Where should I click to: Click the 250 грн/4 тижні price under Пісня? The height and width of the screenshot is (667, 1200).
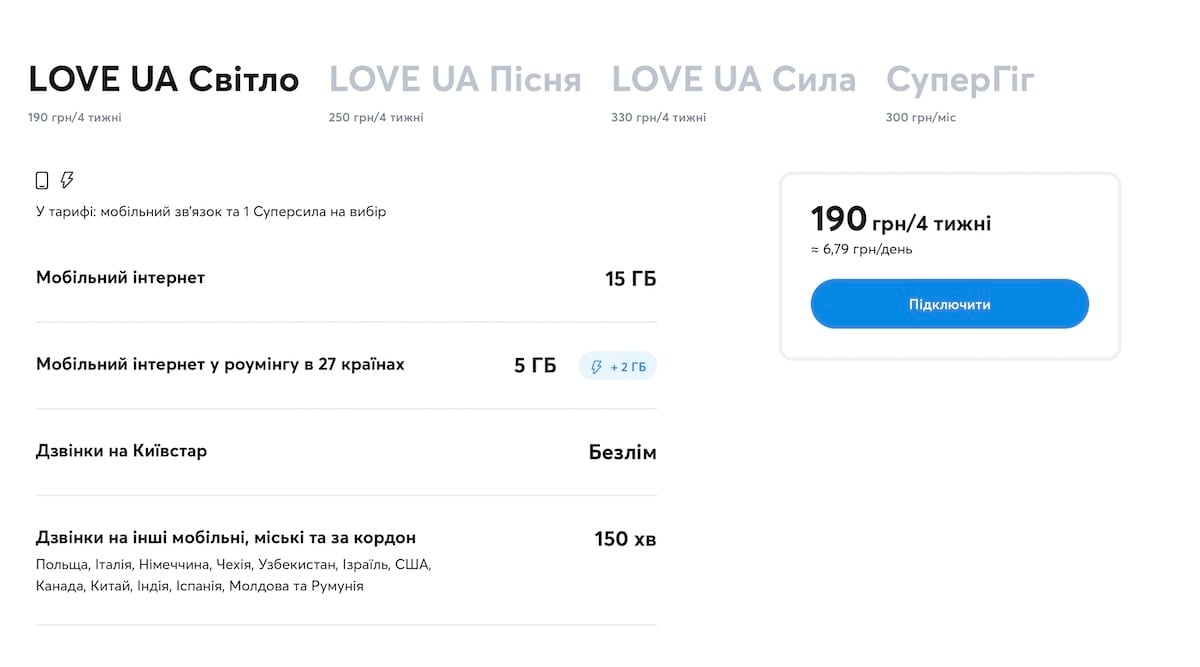(376, 118)
